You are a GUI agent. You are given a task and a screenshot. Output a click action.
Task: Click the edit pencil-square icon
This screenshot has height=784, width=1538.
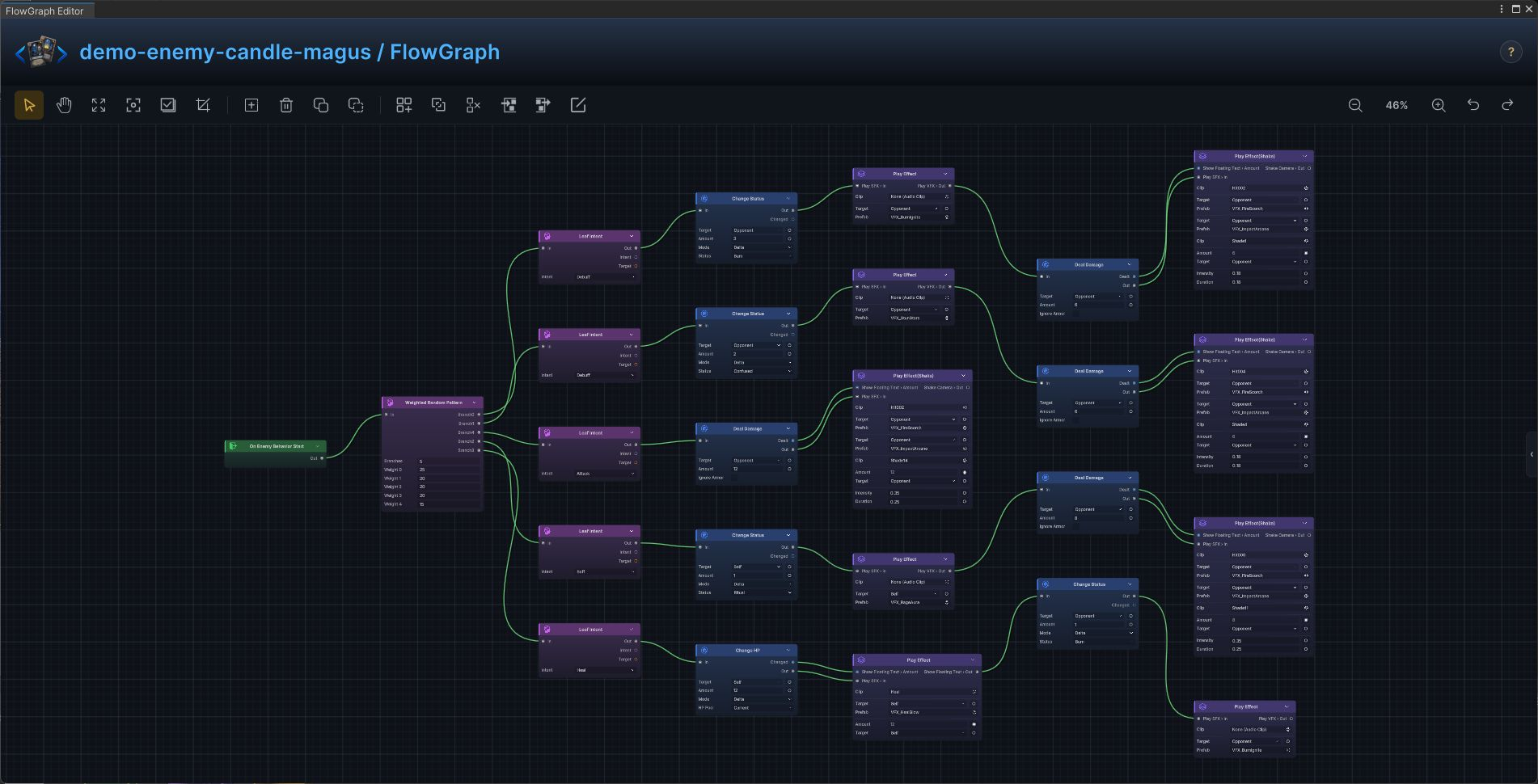578,105
